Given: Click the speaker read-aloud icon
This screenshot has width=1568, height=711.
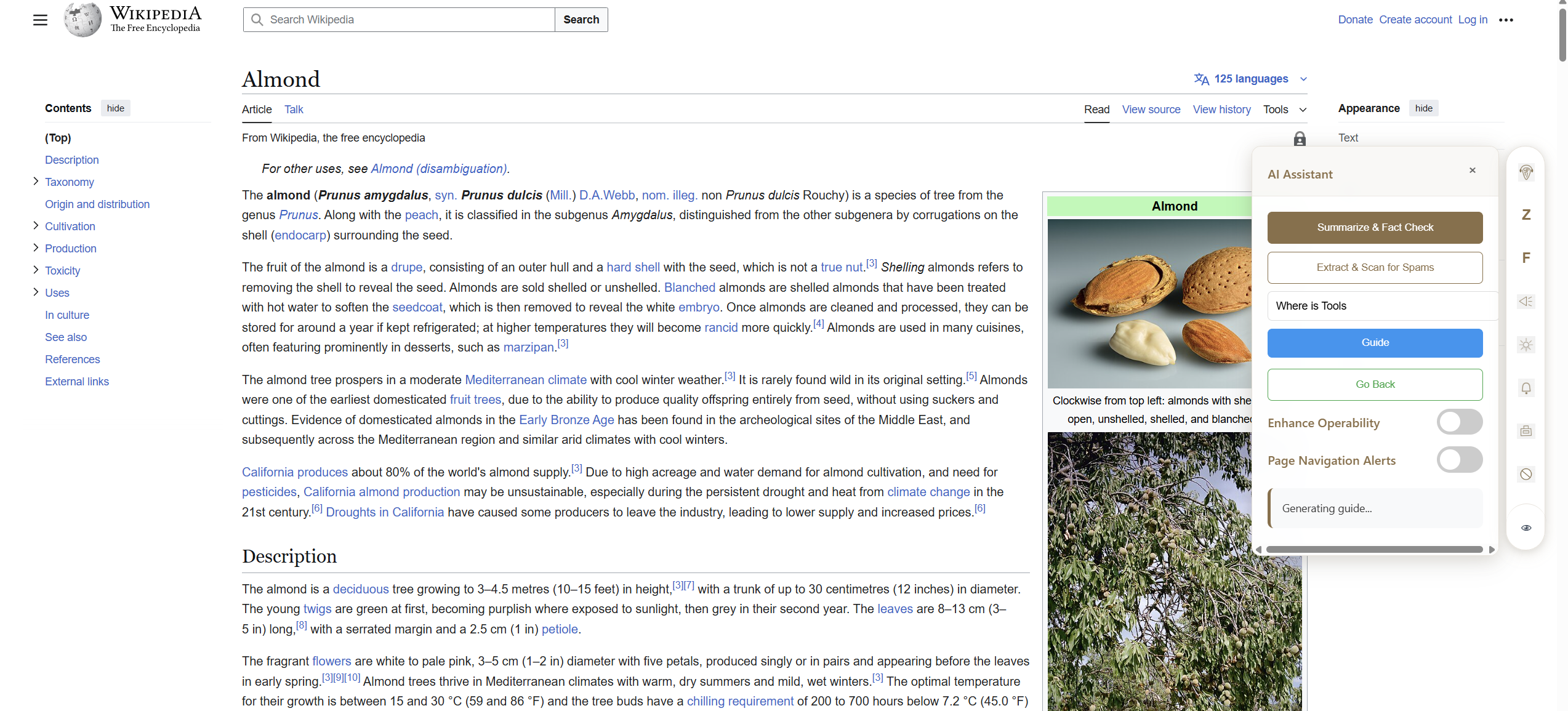Looking at the screenshot, I should (1526, 301).
